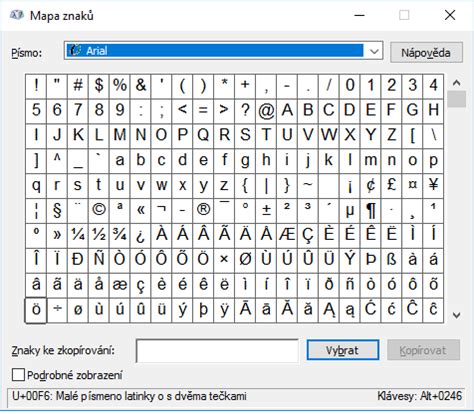This screenshot has width=474, height=414.
Task: Select the pilcrow ¶ character
Action: [370, 210]
